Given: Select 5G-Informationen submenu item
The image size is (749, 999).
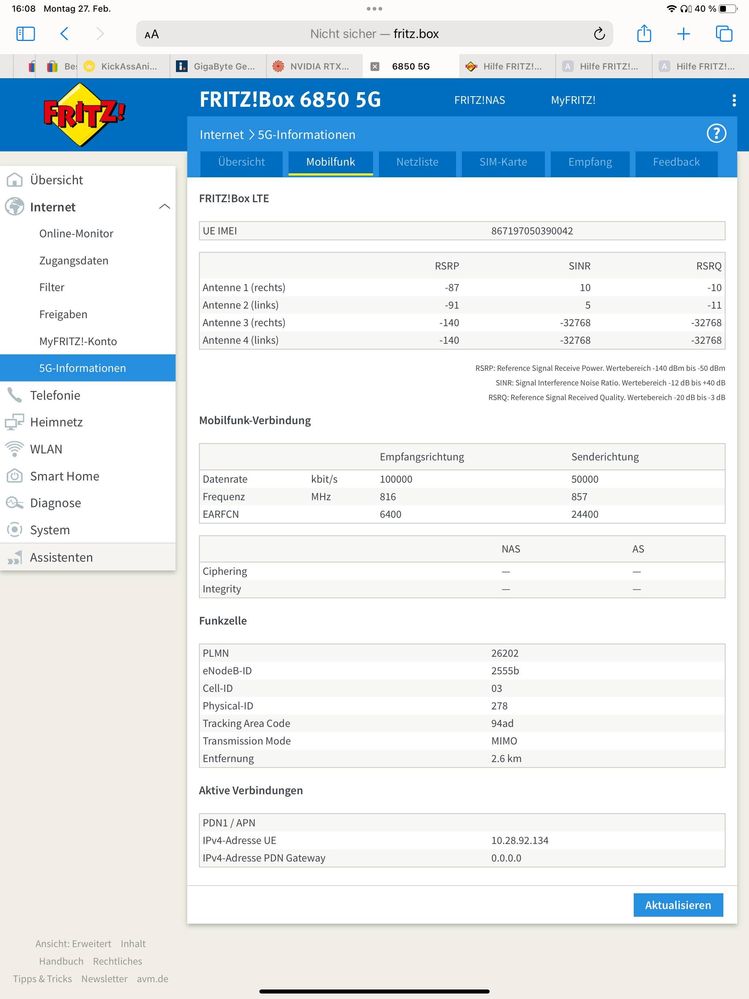Looking at the screenshot, I should click(88, 368).
